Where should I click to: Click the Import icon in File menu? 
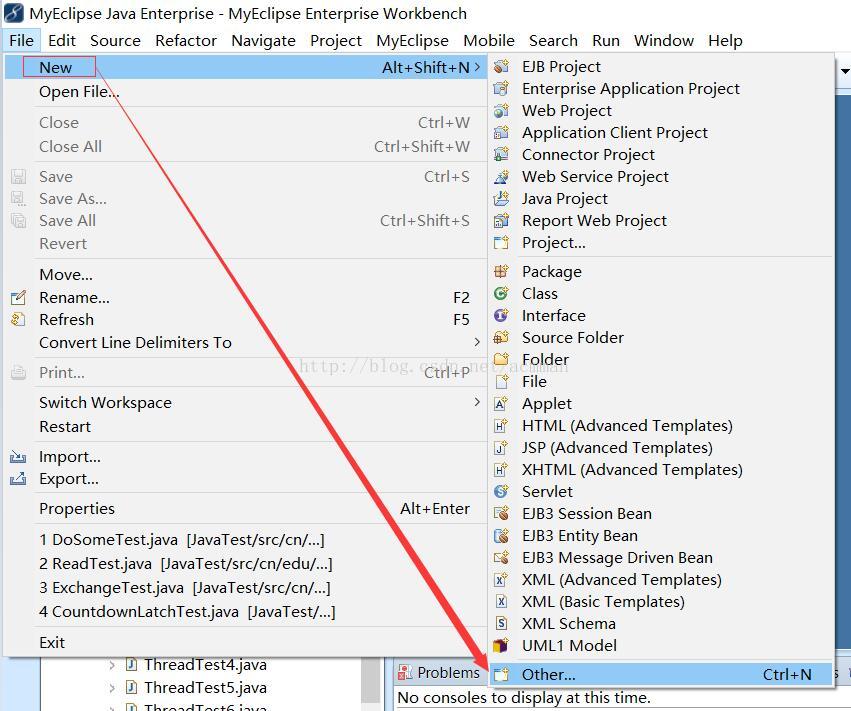[18, 457]
